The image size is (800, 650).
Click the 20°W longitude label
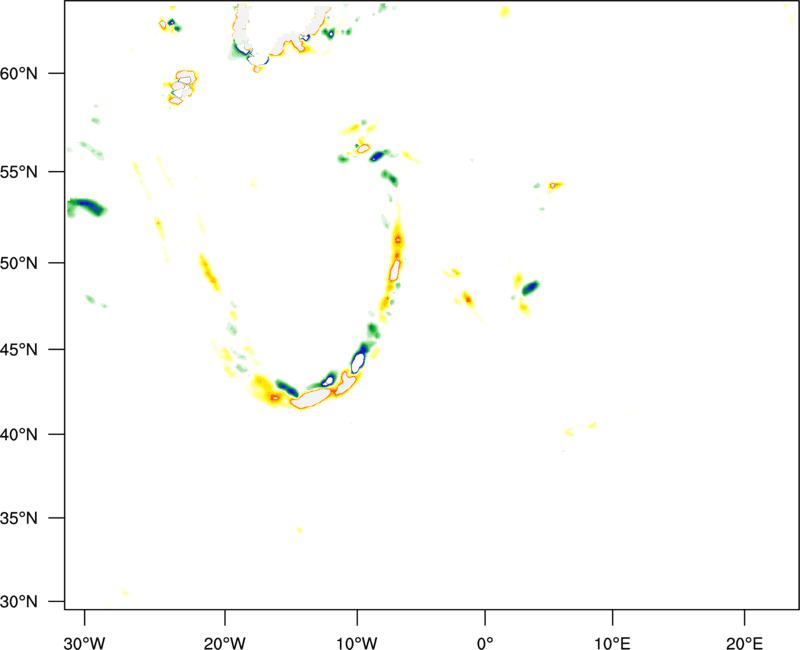[x=224, y=643]
